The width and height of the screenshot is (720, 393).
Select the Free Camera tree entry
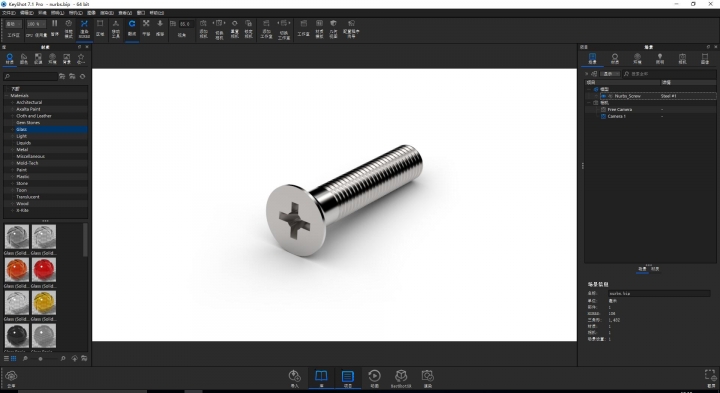click(x=619, y=110)
